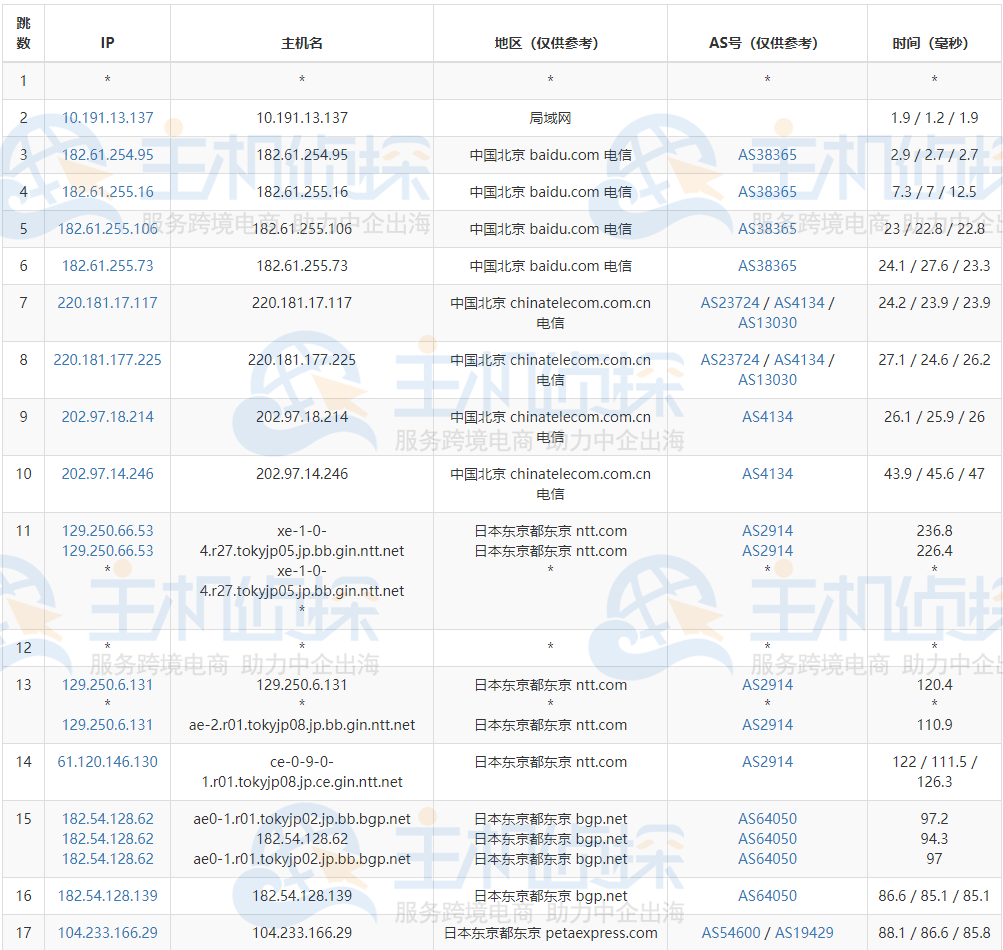Click the 202.97.18.214 IP link
The width and height of the screenshot is (1003, 950).
pos(107,416)
